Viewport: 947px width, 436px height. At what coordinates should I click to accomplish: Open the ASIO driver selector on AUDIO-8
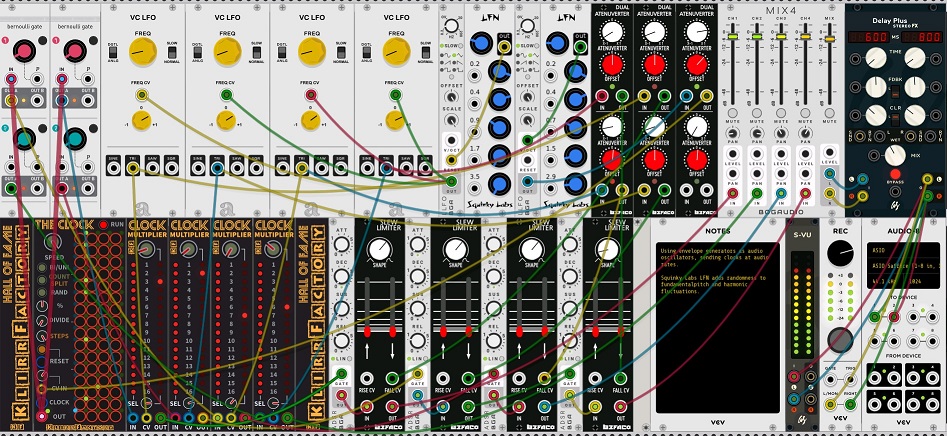tap(904, 249)
